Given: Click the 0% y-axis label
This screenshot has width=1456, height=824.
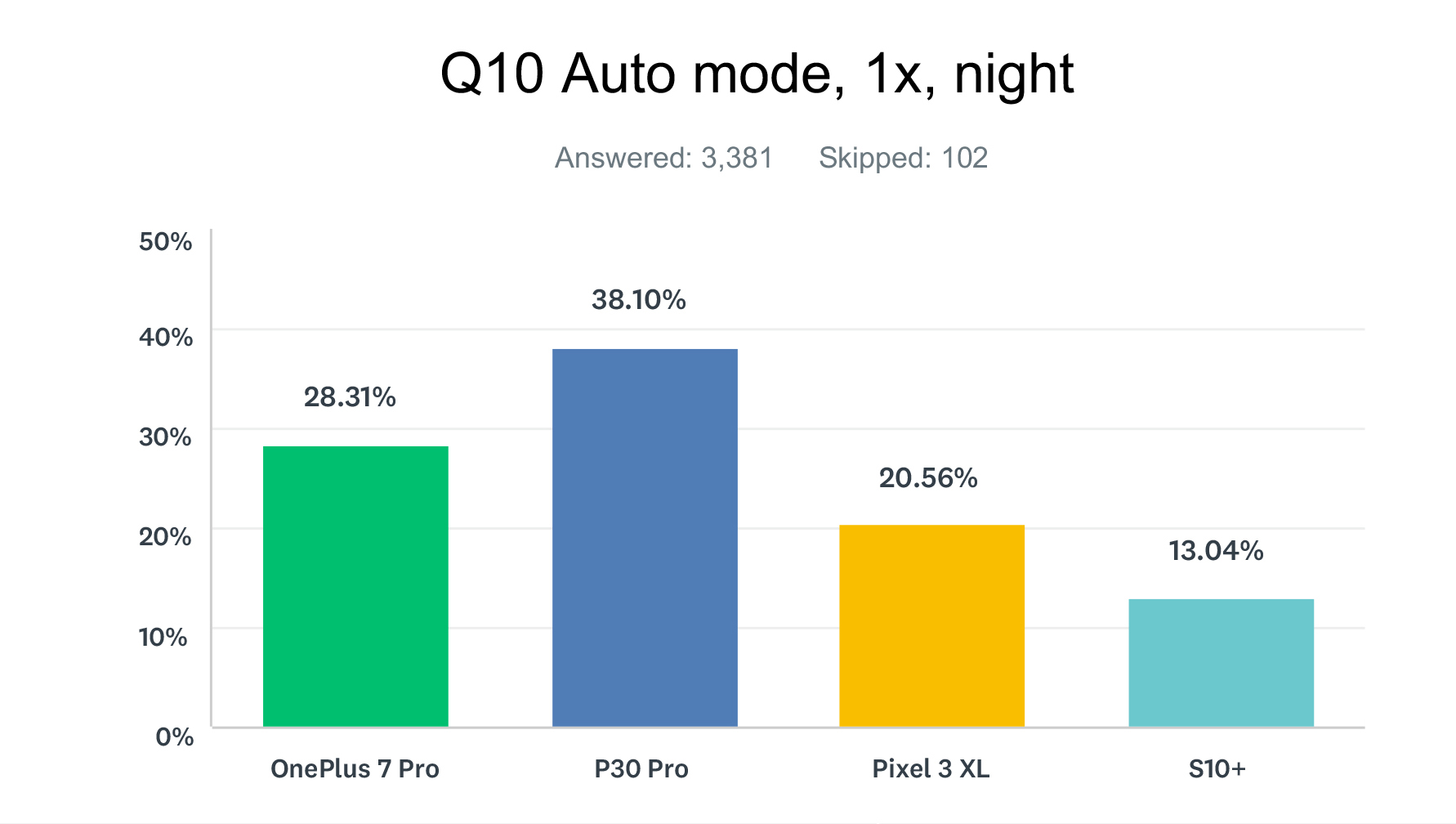Looking at the screenshot, I should tap(174, 737).
